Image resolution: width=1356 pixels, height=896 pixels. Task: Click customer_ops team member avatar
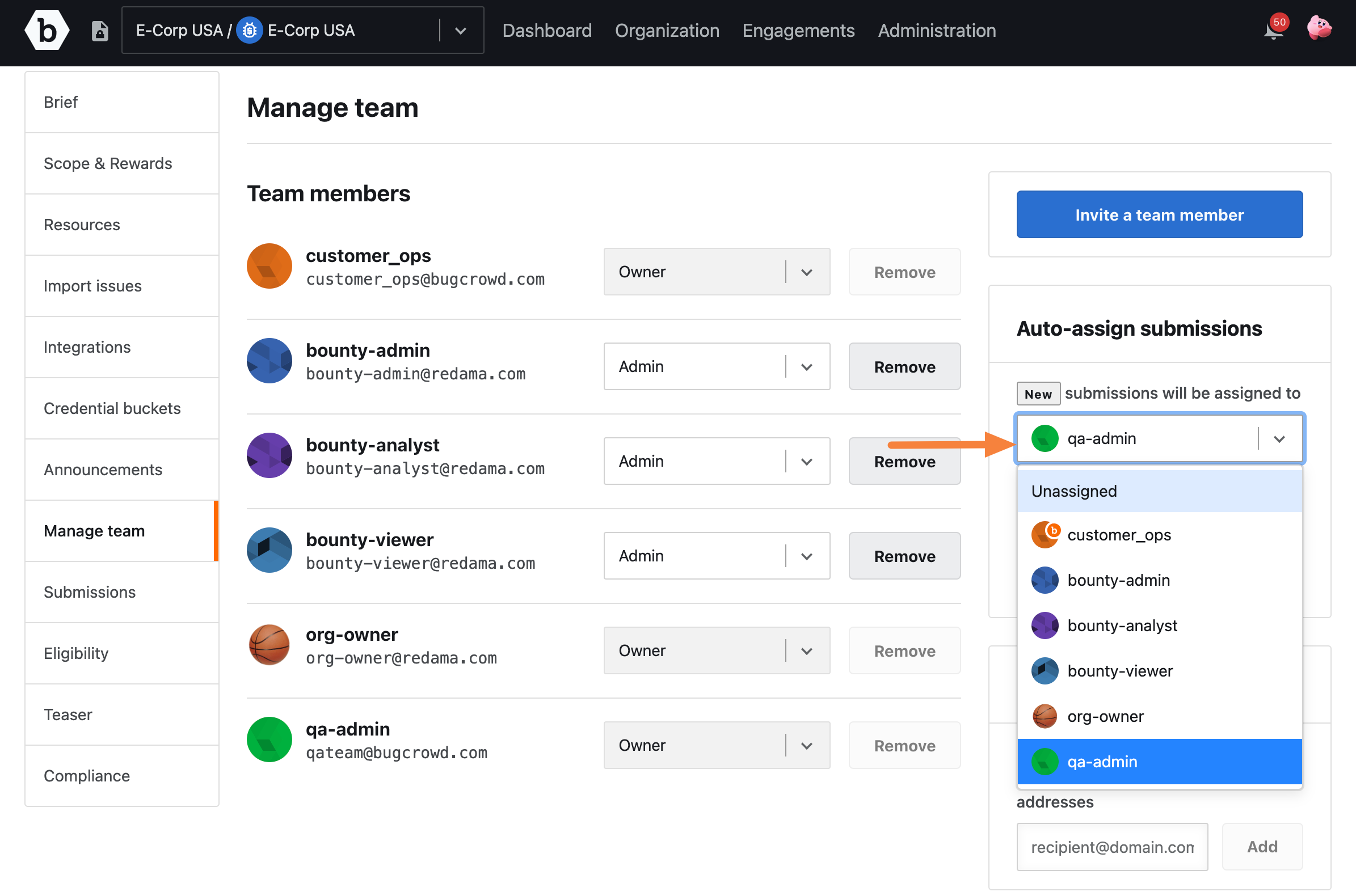click(x=269, y=267)
